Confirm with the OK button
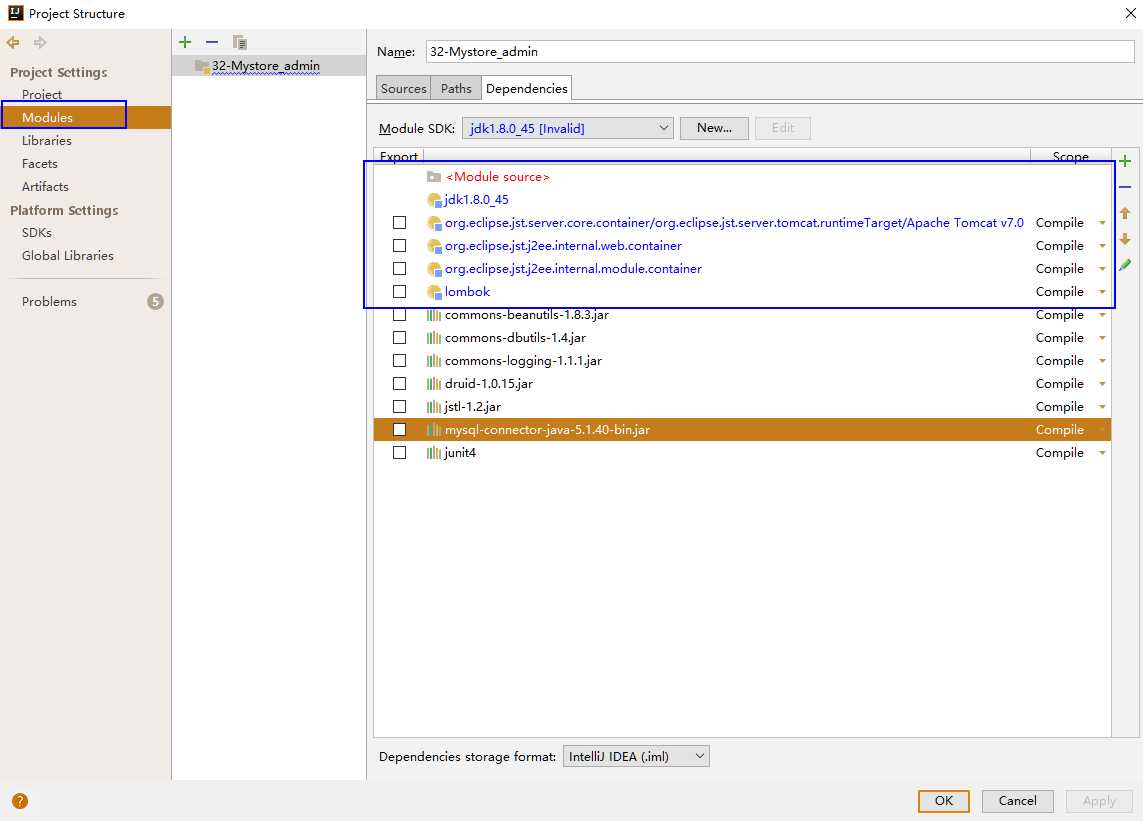This screenshot has width=1143, height=821. click(943, 801)
